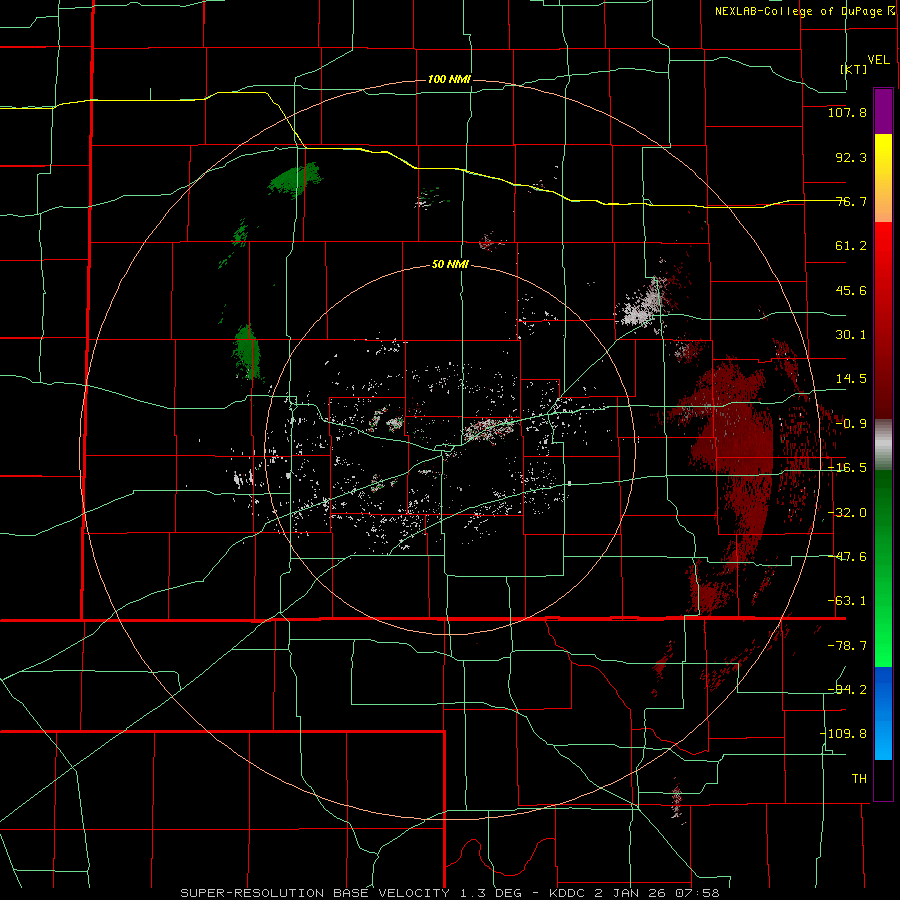The height and width of the screenshot is (900, 900).
Task: Select the -0.9 velocity scale value
Action: coord(851,424)
